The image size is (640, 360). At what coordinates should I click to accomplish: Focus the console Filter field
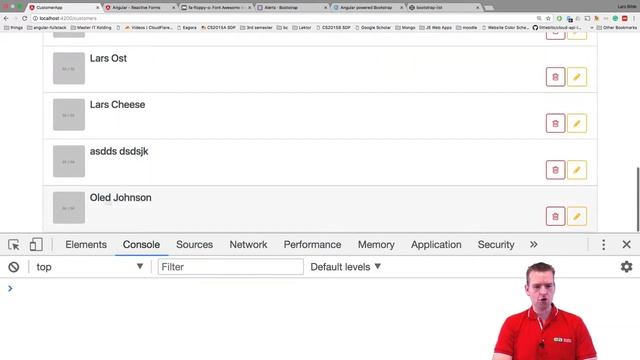click(x=231, y=267)
